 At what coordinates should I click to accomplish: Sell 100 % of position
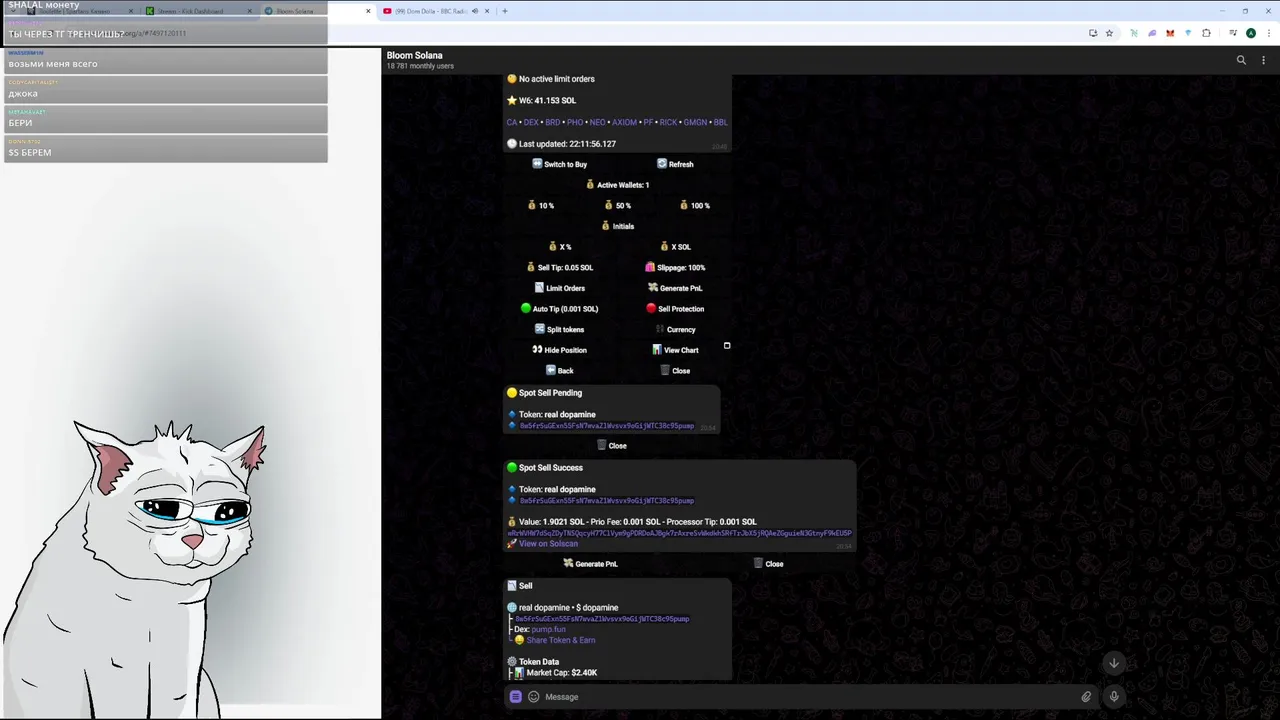pyautogui.click(x=693, y=206)
